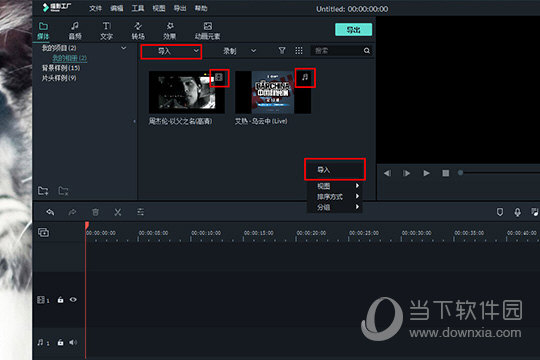Click the media search field
This screenshot has height=360, width=540.
pyautogui.click(x=337, y=51)
